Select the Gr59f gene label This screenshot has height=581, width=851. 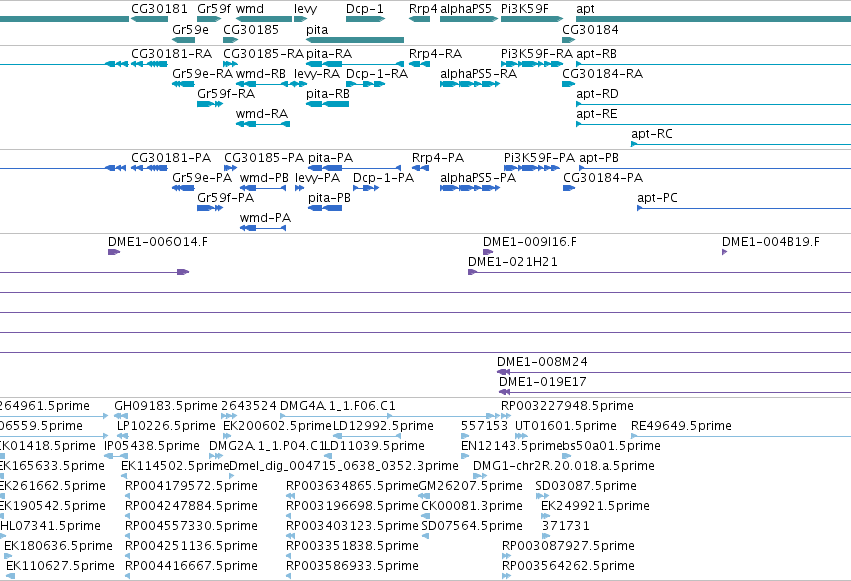(x=213, y=9)
